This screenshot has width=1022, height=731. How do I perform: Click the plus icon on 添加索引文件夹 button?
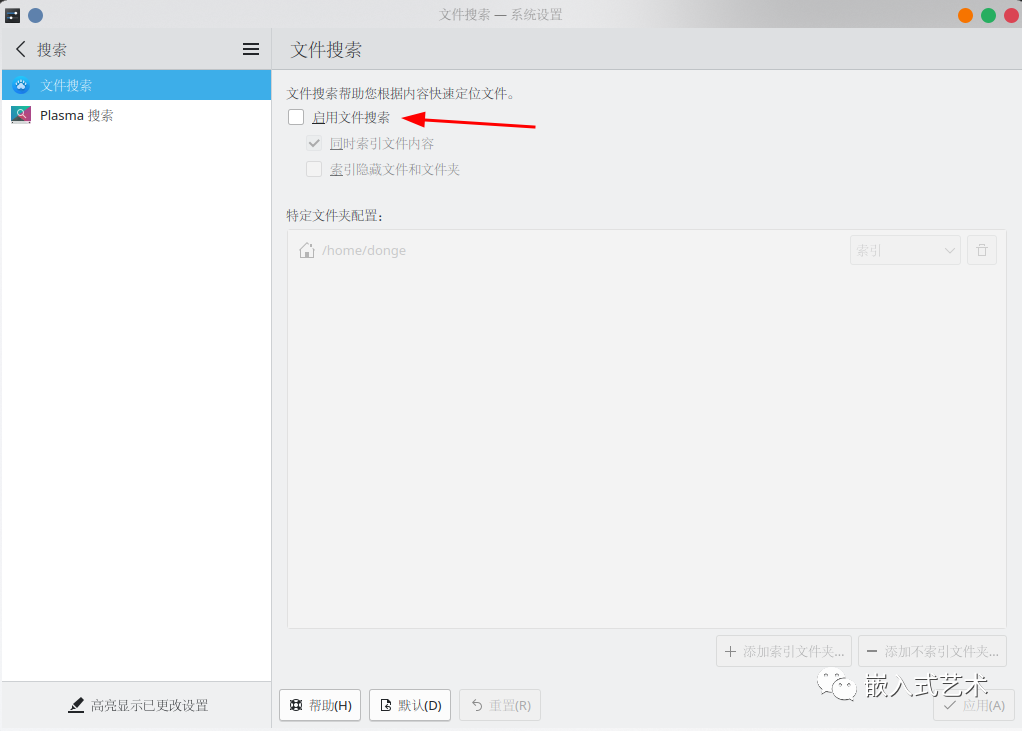click(729, 650)
